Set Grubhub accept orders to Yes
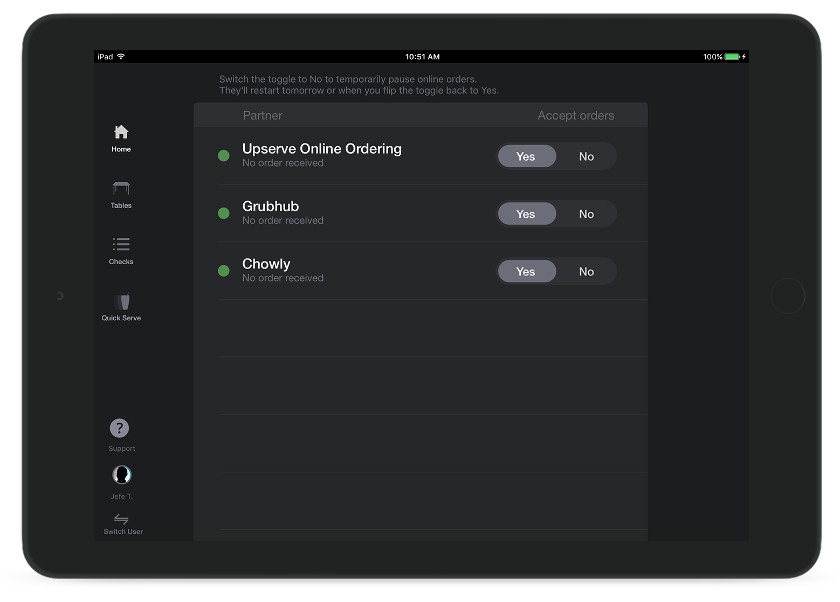The height and width of the screenshot is (602, 840). tap(527, 214)
